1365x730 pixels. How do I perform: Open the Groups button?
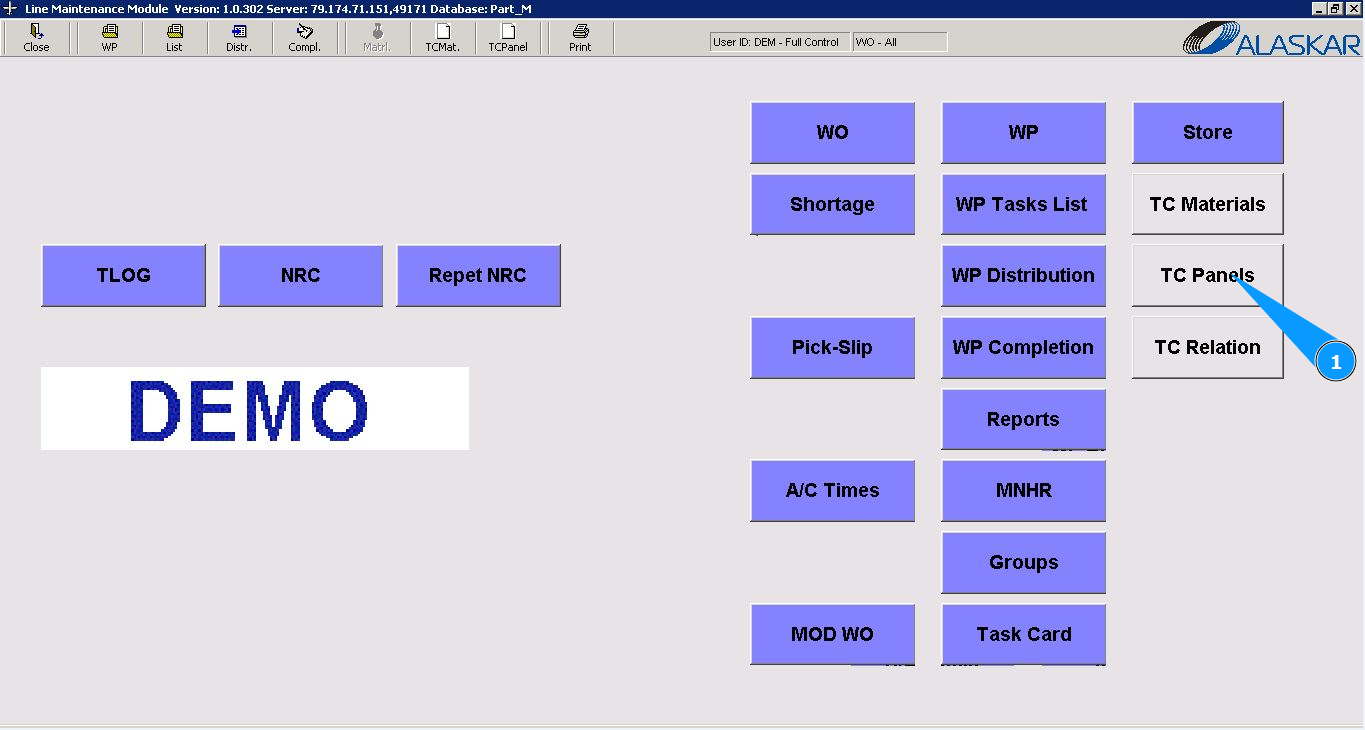click(1023, 562)
